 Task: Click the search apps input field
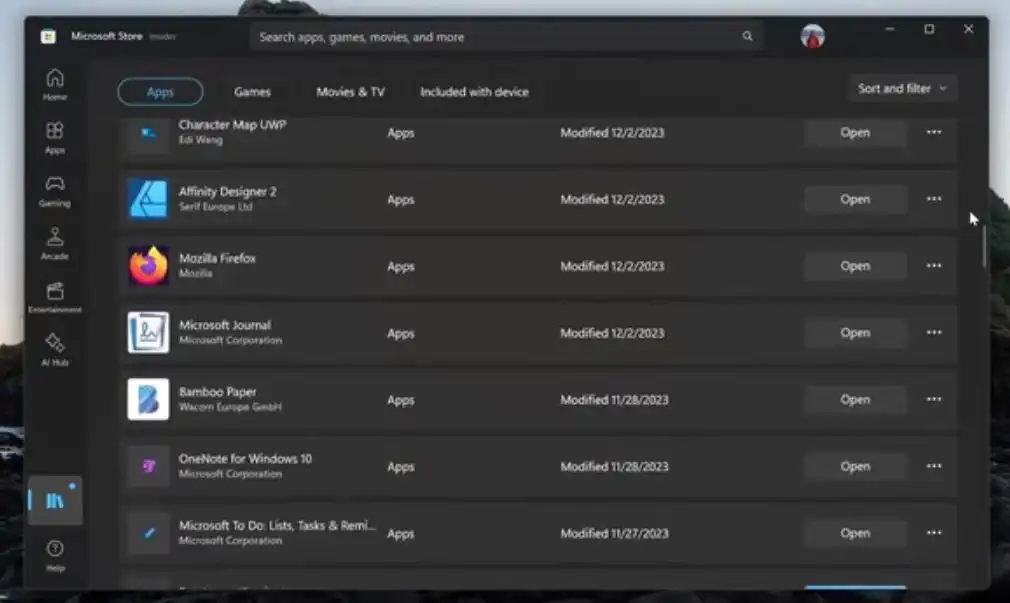coord(490,37)
